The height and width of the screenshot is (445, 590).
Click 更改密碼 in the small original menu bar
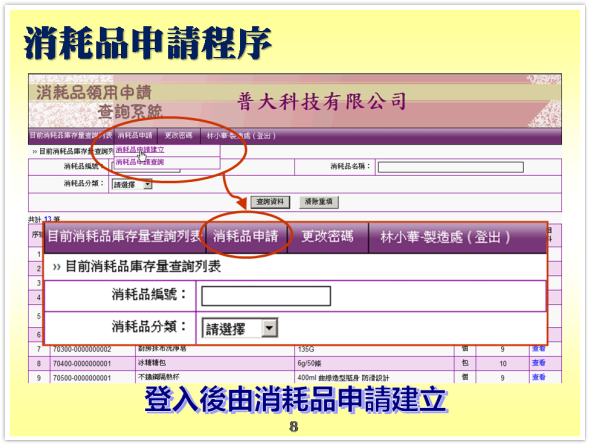[178, 135]
